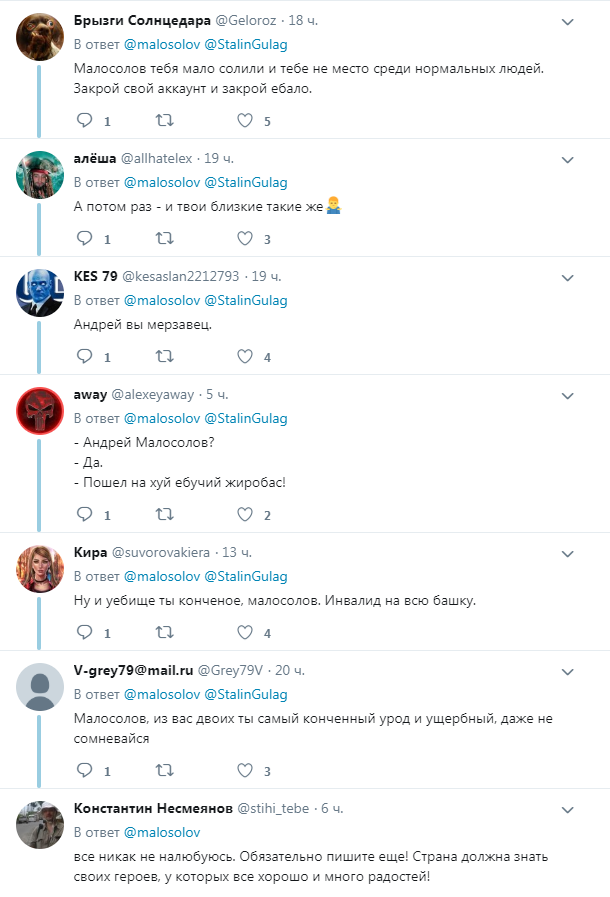610x897 pixels.
Task: Retweet Кира's reply
Action: click(165, 633)
